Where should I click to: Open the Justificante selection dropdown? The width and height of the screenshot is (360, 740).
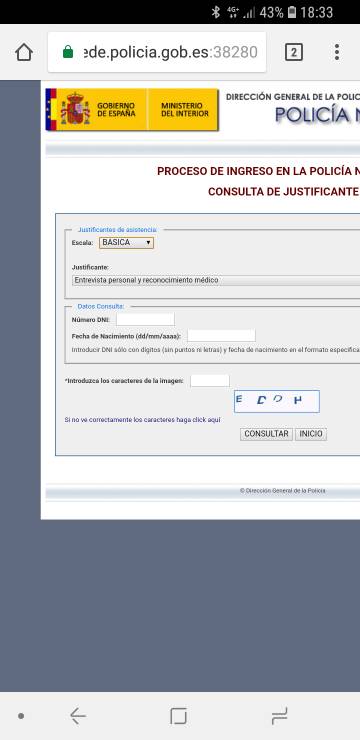pos(216,280)
